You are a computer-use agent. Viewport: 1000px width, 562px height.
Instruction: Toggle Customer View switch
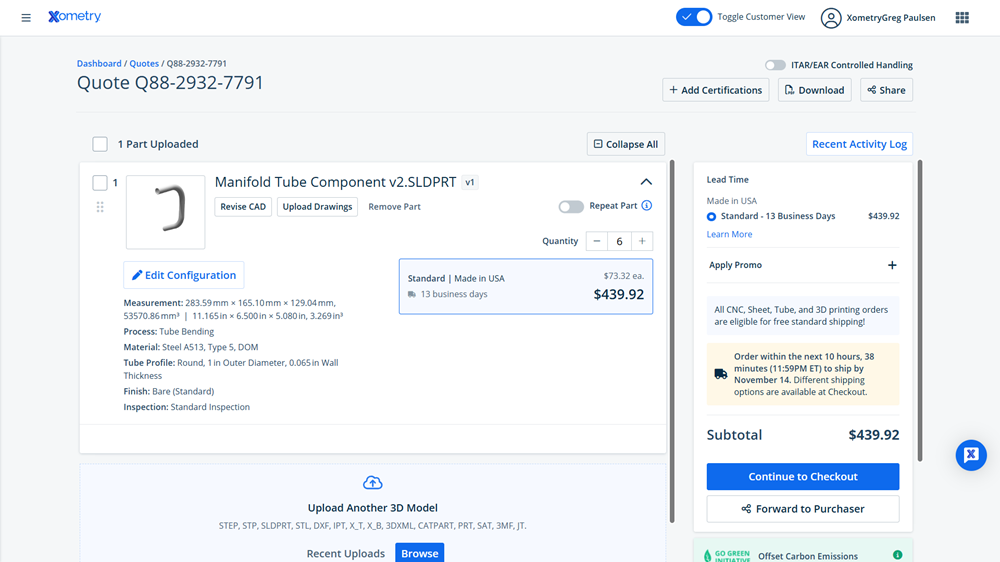pos(694,17)
